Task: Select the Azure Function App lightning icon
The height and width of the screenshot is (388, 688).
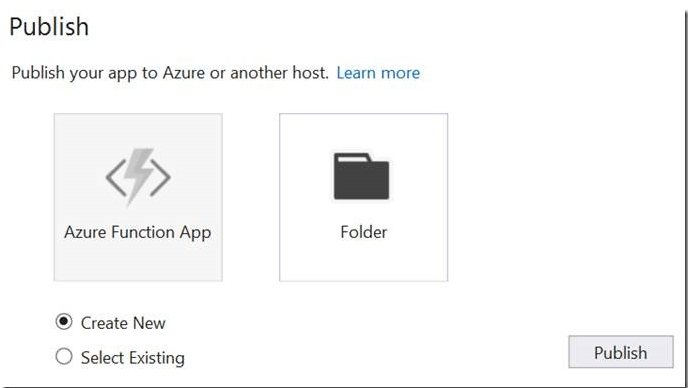Action: tap(138, 177)
